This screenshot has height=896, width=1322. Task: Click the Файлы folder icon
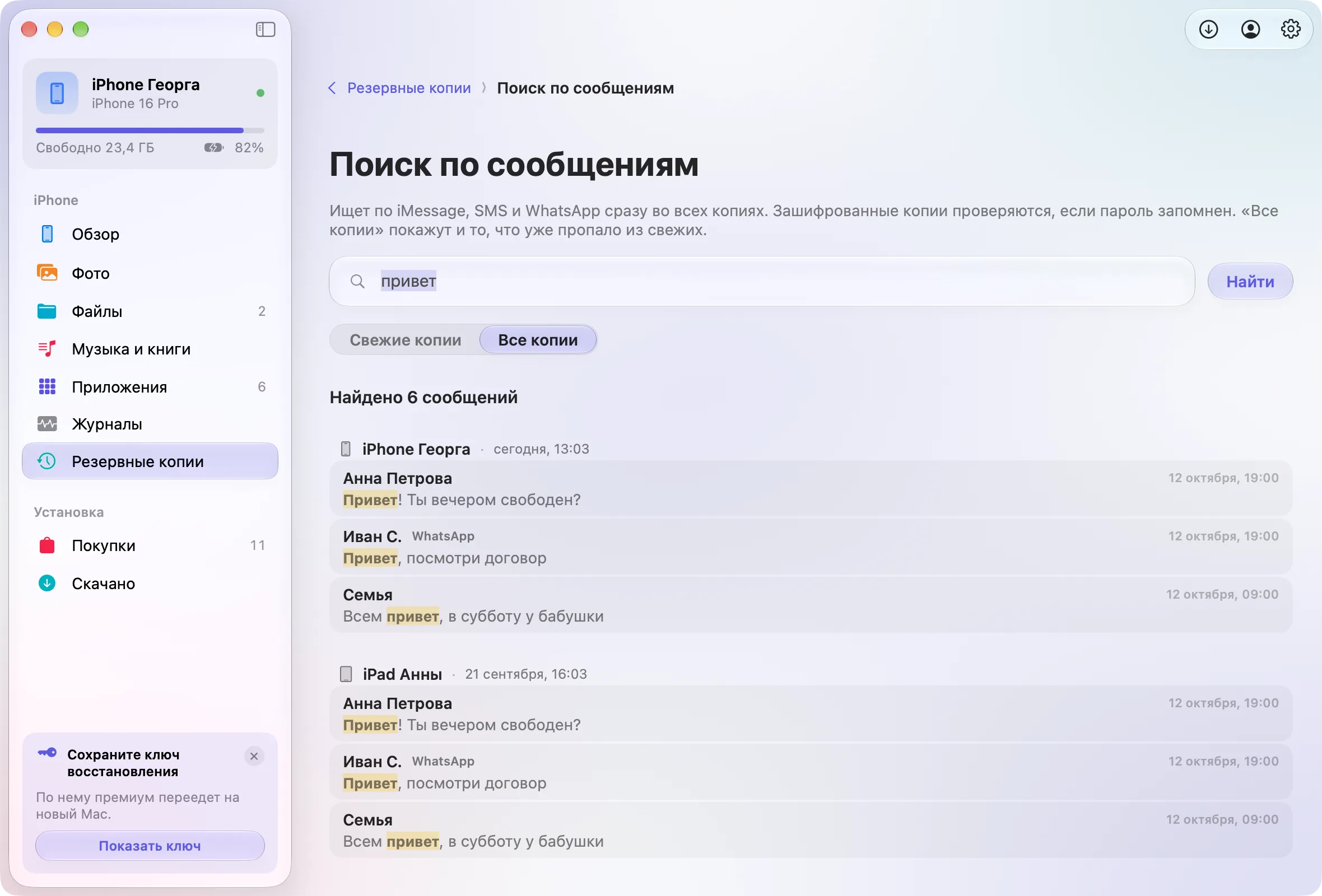pos(47,311)
